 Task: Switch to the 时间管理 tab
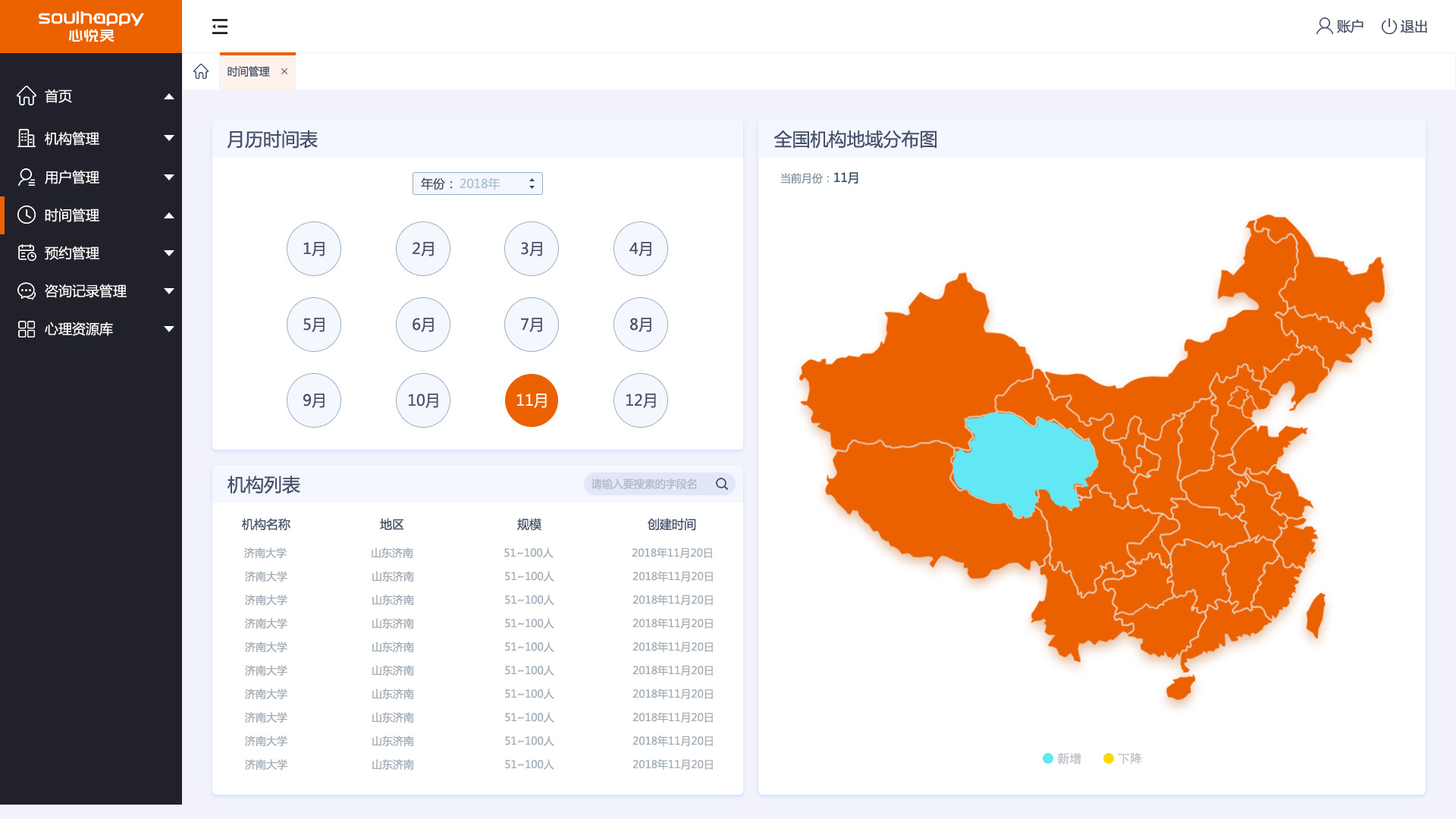pyautogui.click(x=248, y=71)
